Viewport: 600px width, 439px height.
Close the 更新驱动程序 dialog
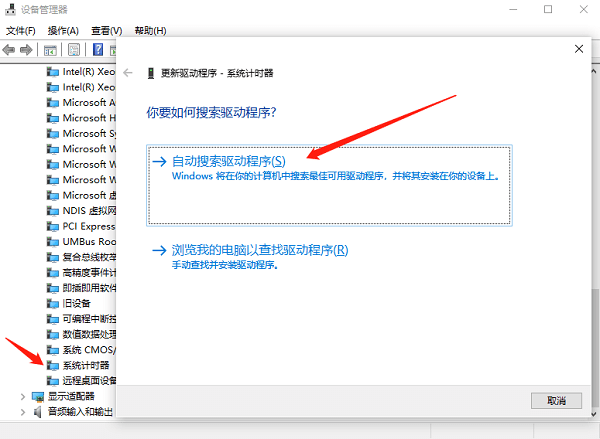click(579, 48)
